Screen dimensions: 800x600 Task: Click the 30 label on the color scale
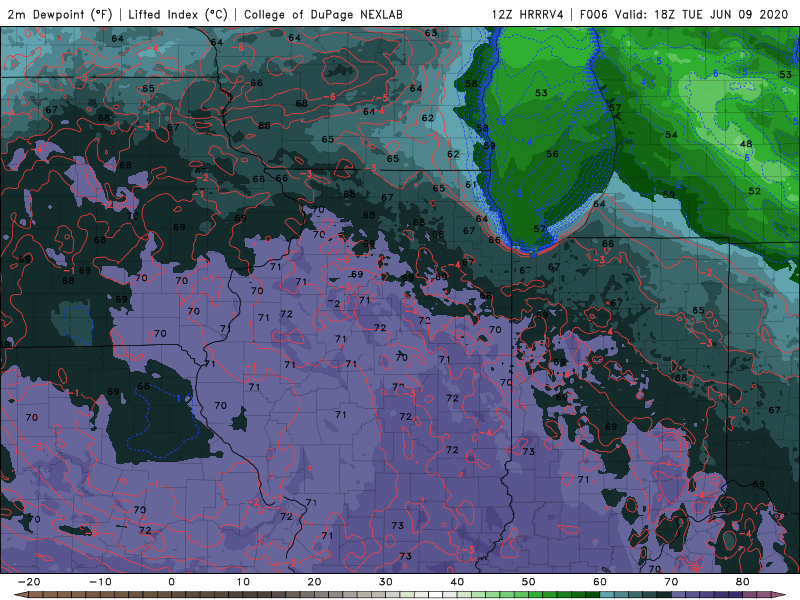(x=386, y=582)
